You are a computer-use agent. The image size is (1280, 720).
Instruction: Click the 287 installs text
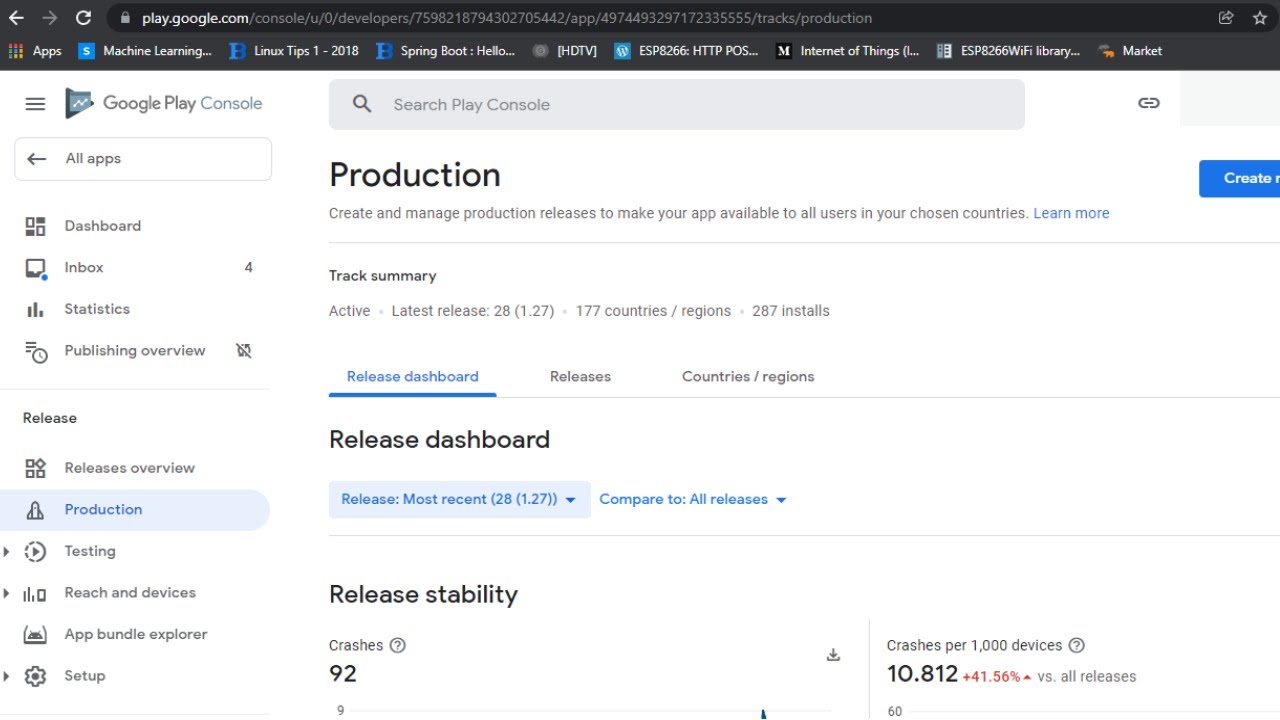click(x=791, y=311)
